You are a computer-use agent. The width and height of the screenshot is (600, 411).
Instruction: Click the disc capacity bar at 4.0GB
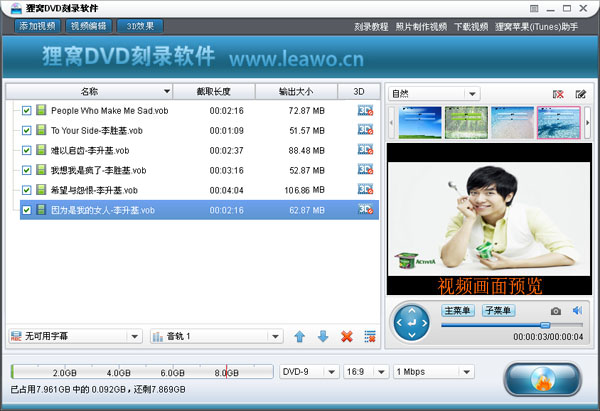point(119,372)
